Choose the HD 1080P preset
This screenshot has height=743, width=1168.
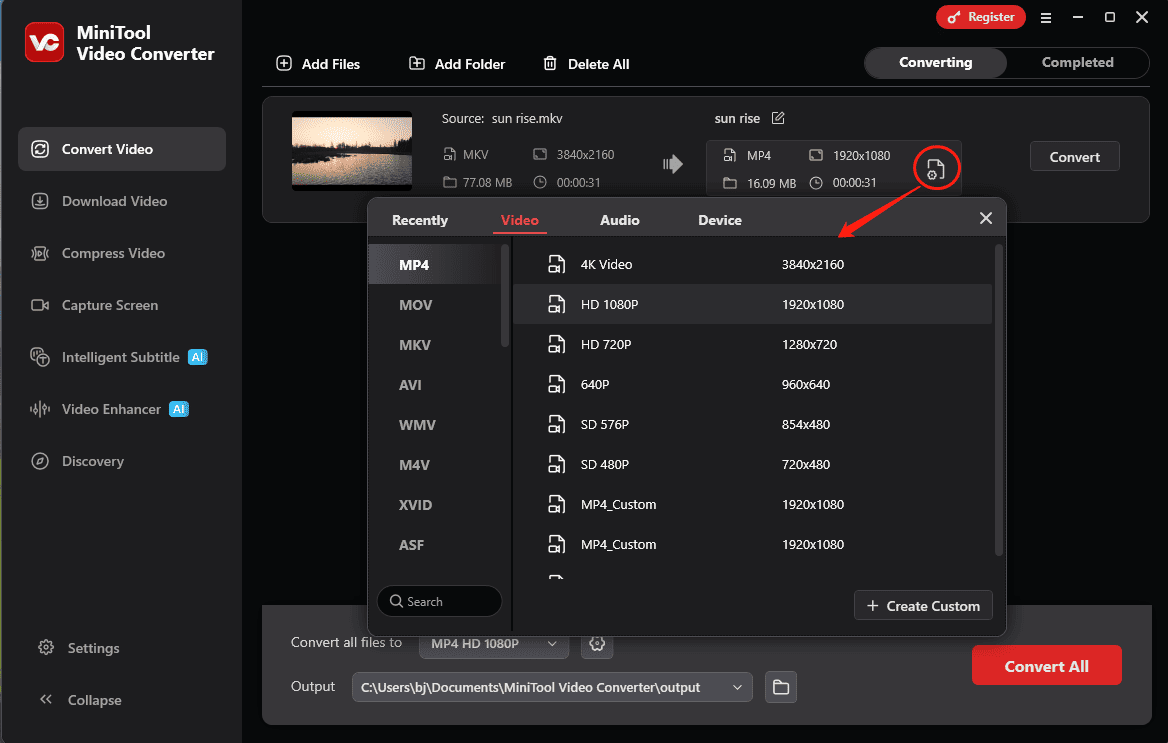752,304
